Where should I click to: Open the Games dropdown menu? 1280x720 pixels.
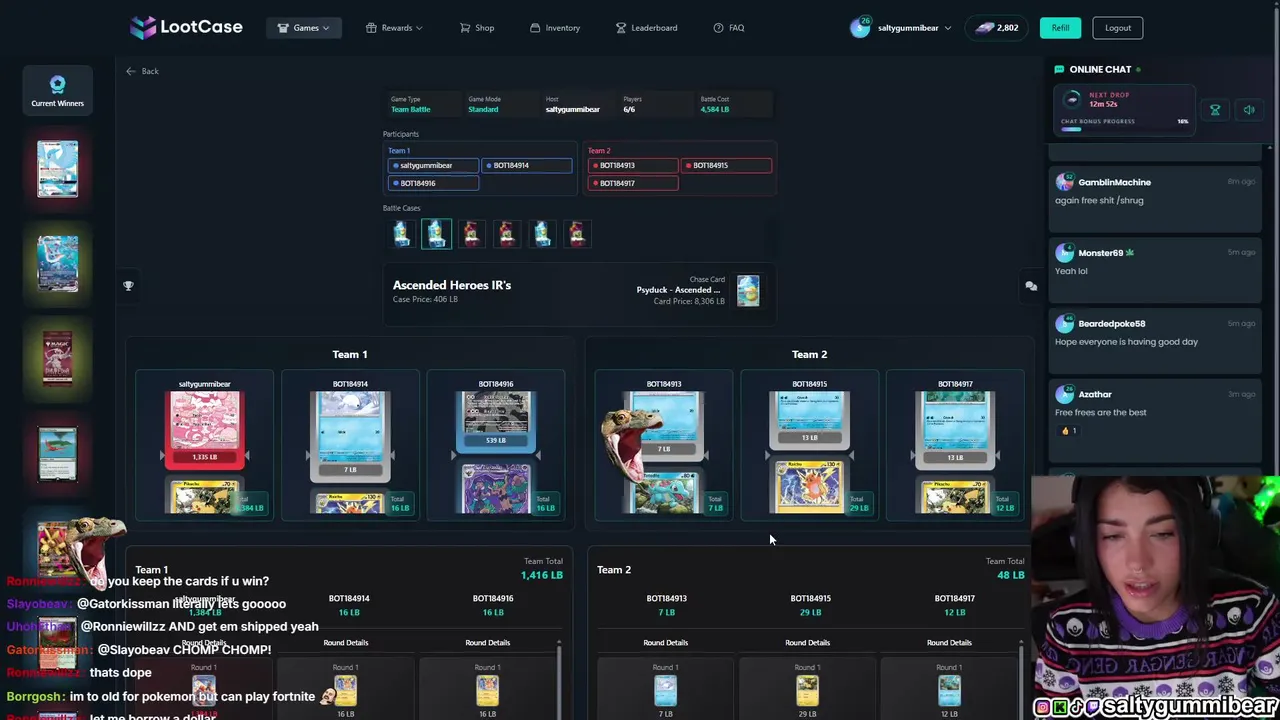coord(304,28)
